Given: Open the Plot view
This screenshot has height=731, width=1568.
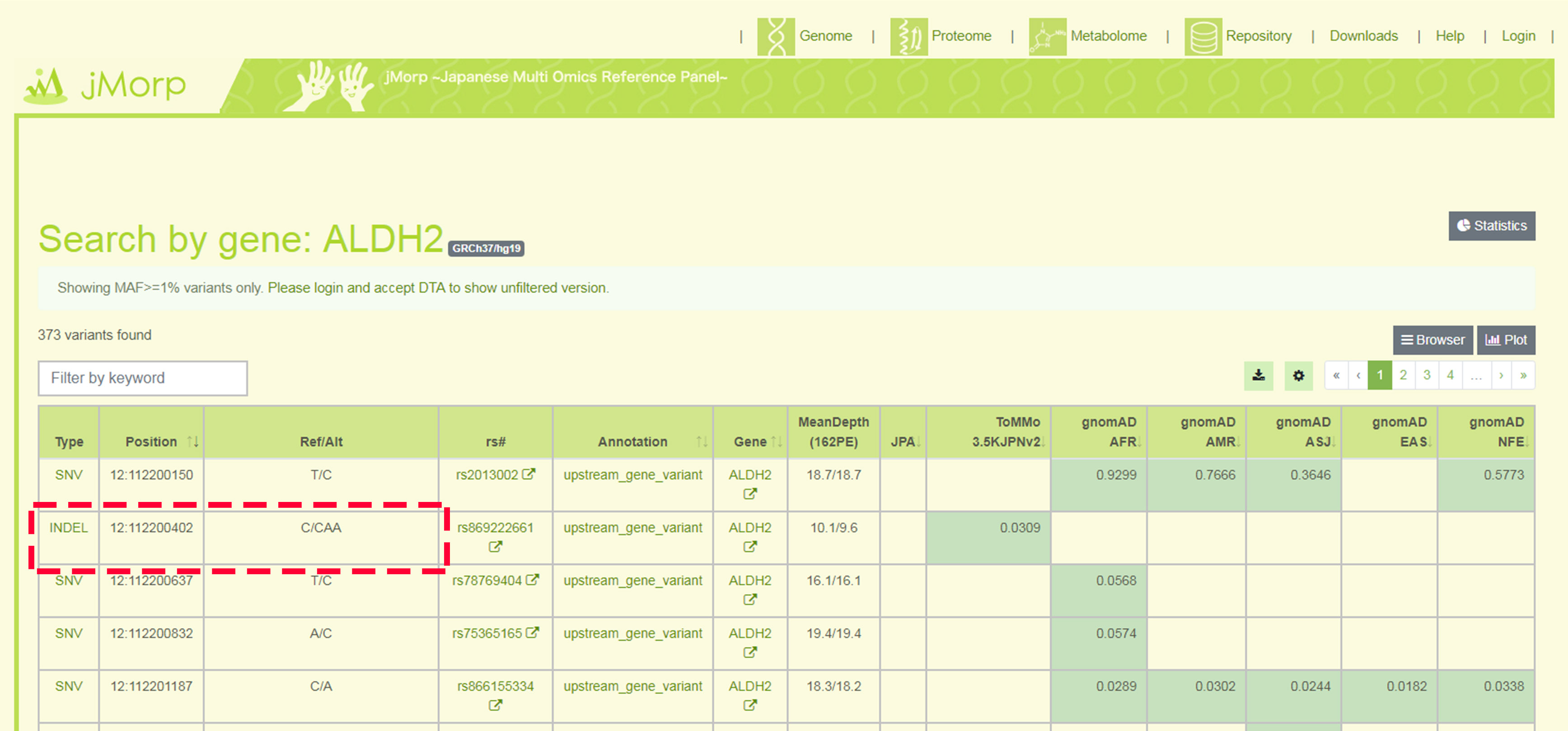Looking at the screenshot, I should [1506, 340].
